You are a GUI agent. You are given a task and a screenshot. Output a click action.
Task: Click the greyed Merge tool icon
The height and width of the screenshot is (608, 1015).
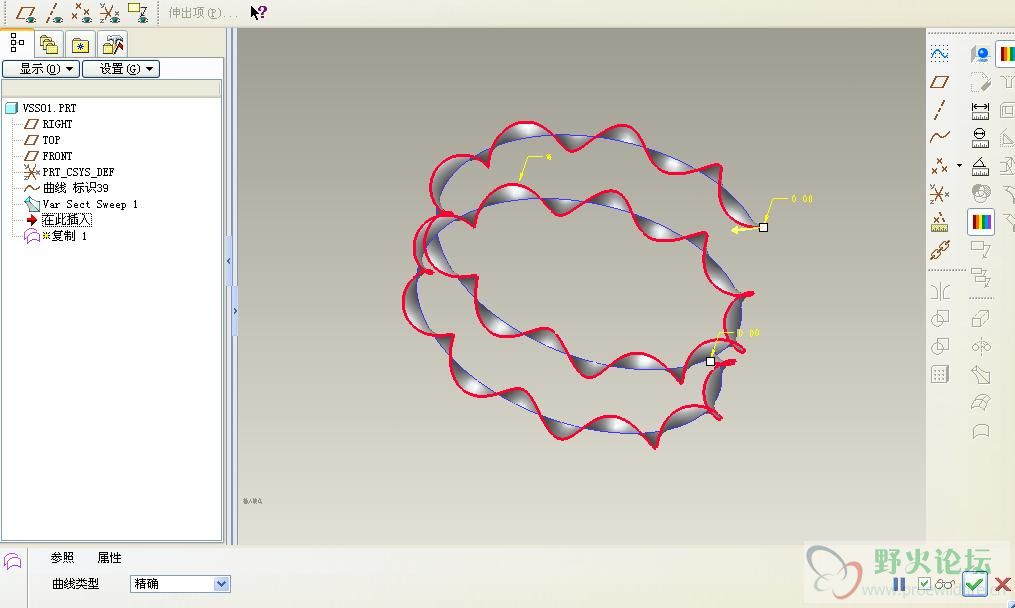[940, 318]
